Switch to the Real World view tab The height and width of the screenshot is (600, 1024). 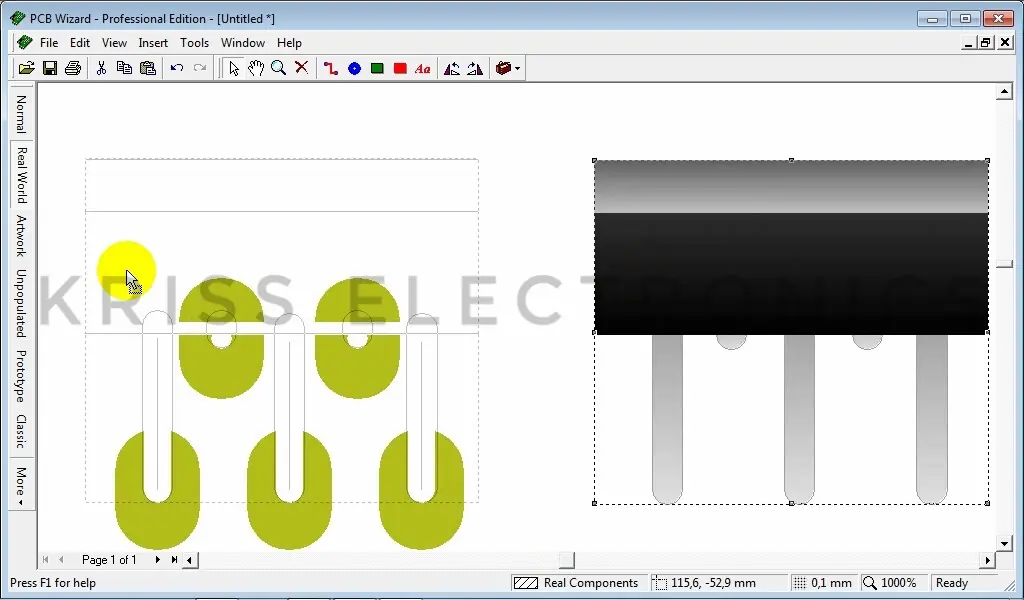(21, 175)
